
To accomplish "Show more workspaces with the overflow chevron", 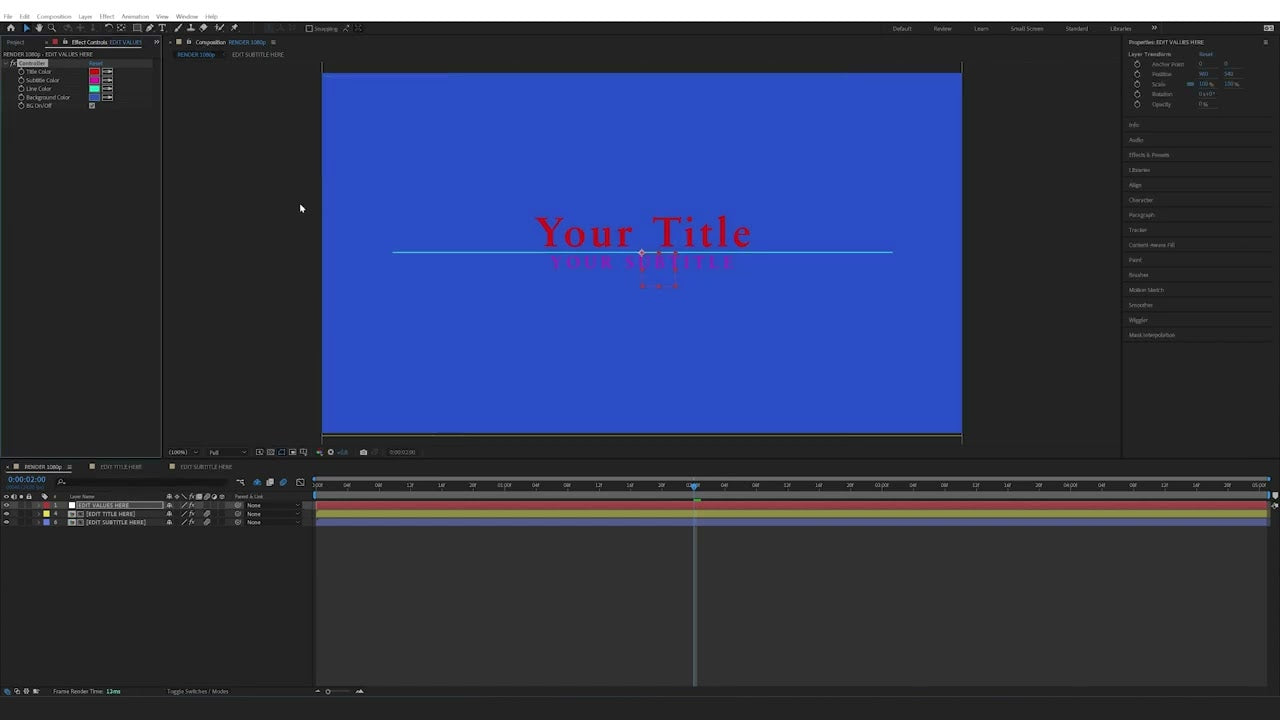I will 1154,28.
